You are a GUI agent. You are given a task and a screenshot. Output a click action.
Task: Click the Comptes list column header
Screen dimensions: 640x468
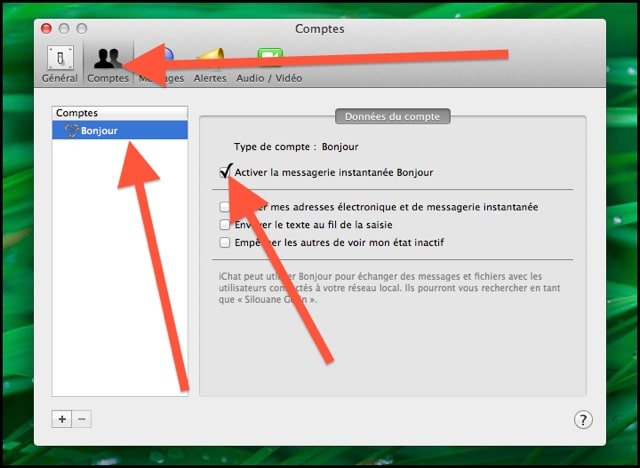click(120, 113)
